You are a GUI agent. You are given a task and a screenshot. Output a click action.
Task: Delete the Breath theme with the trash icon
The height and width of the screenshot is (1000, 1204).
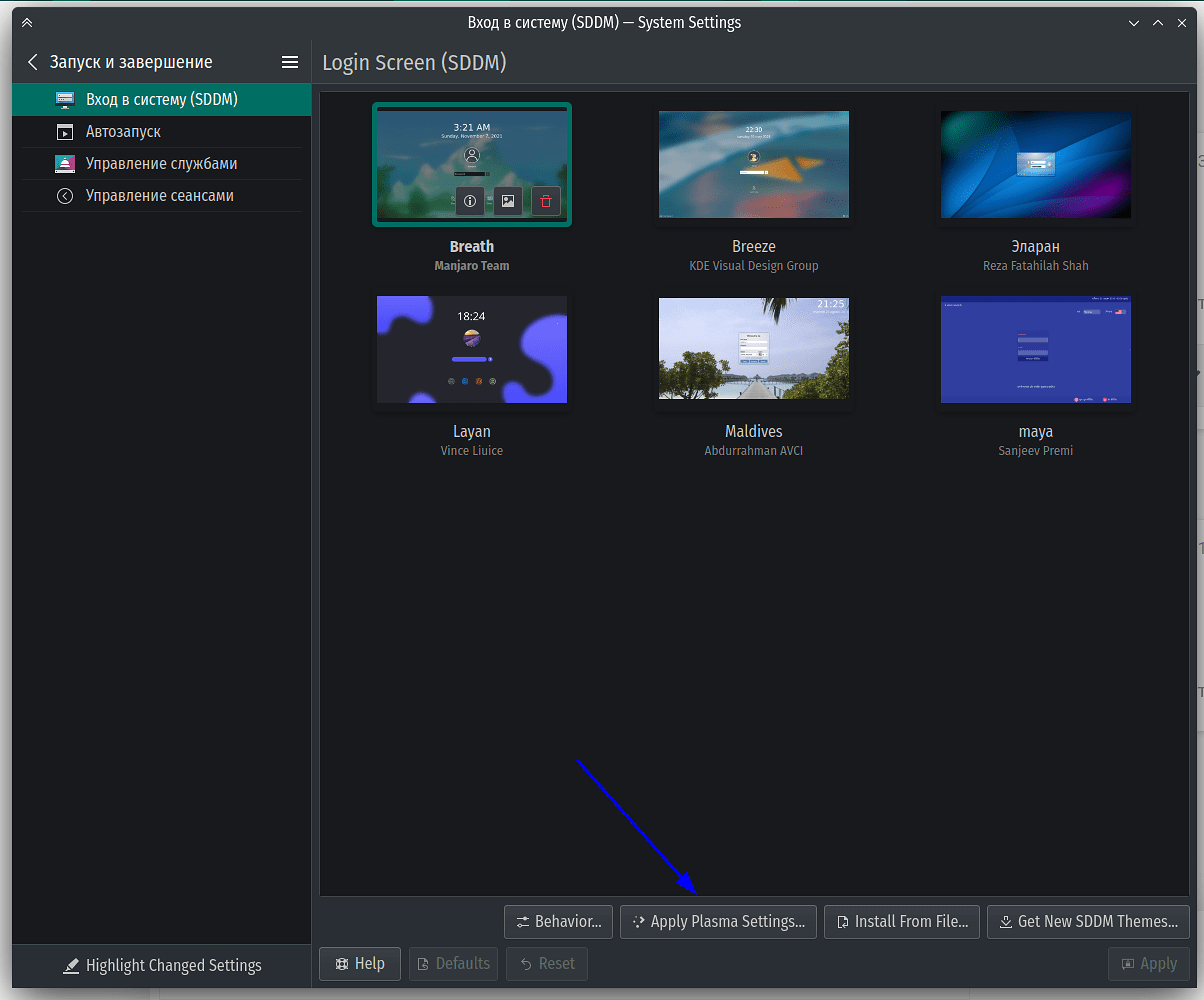pyautogui.click(x=545, y=201)
